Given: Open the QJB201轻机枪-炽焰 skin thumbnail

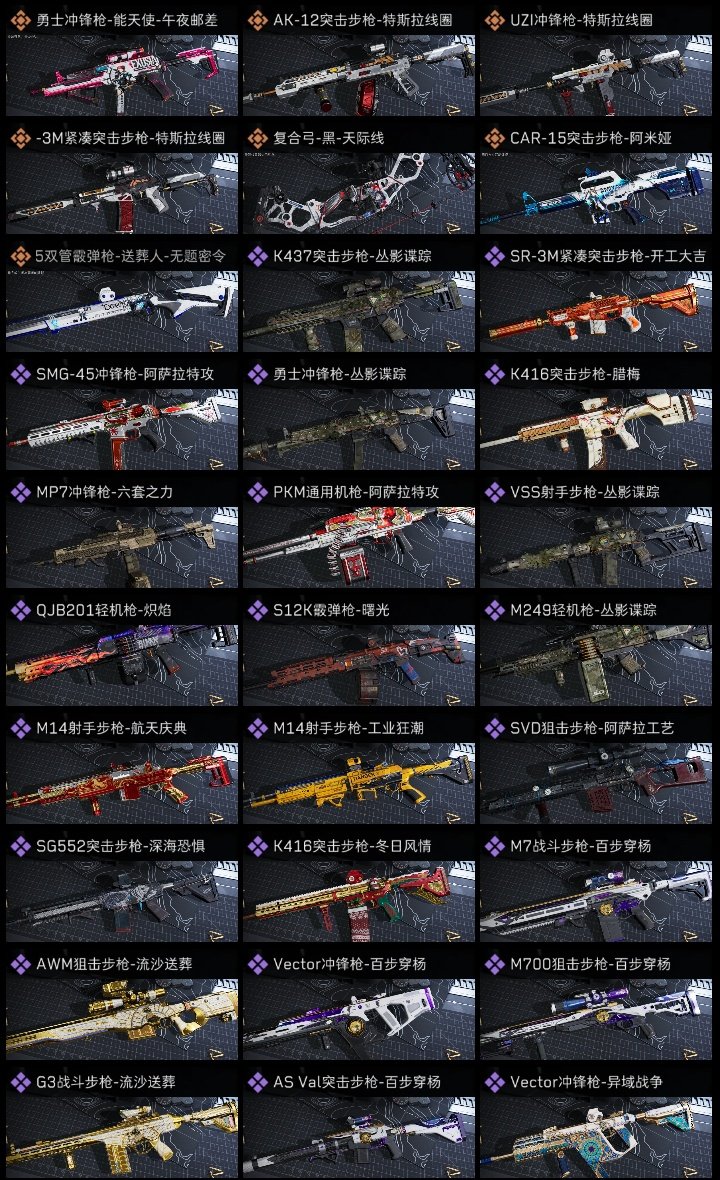Looking at the screenshot, I should [122, 665].
